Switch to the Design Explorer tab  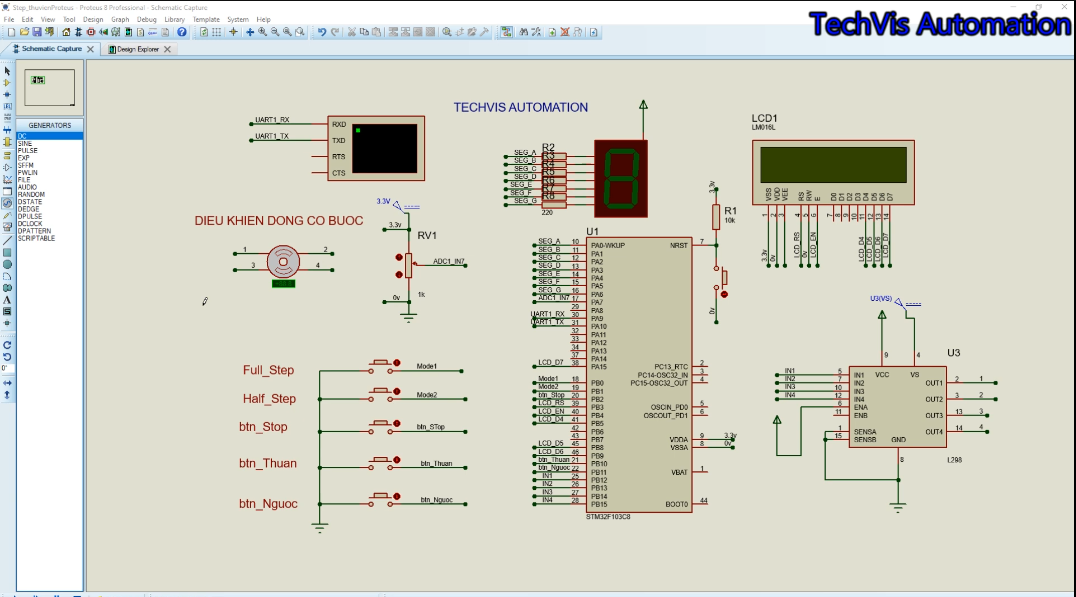coord(138,49)
